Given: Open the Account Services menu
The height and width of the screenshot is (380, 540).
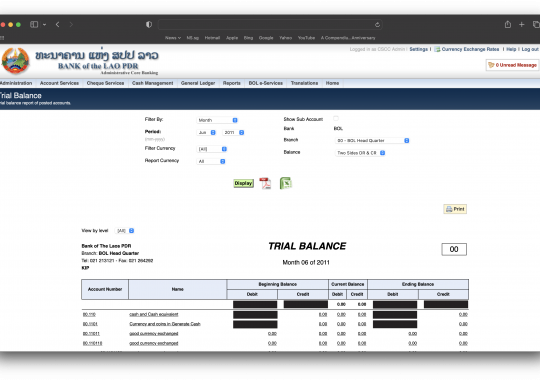Looking at the screenshot, I should click(59, 83).
